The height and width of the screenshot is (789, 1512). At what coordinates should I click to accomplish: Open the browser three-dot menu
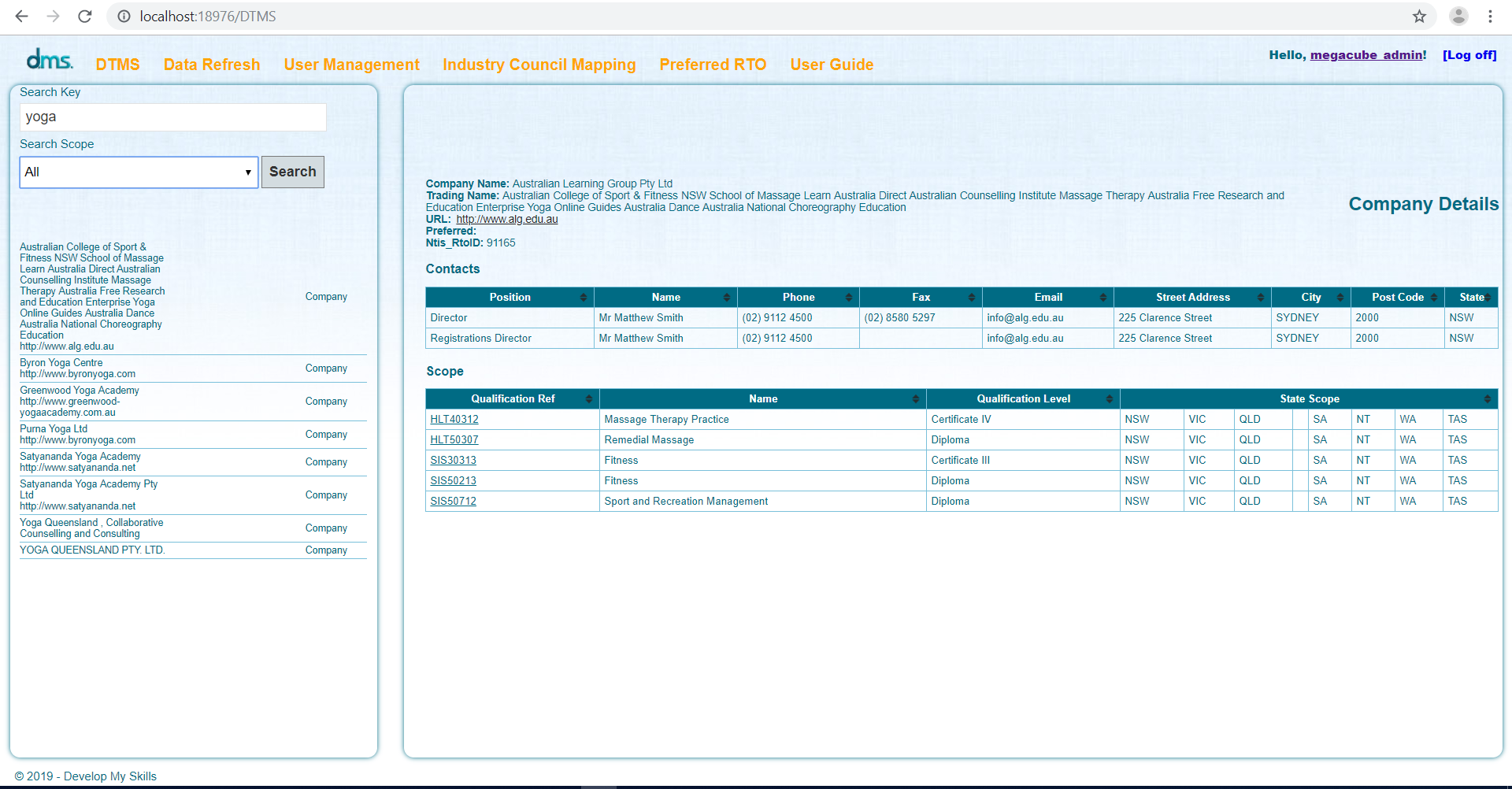(x=1490, y=16)
